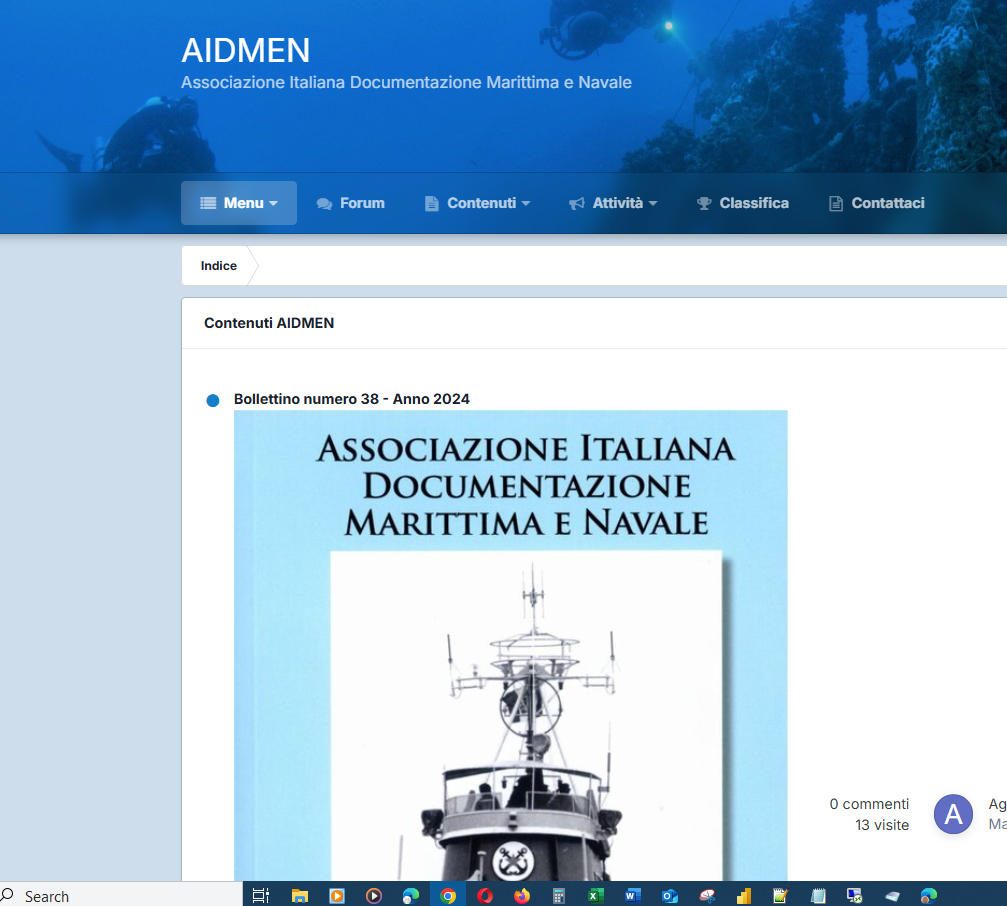Click the Windows taskbar Search box
The image size is (1007, 906).
(121, 896)
